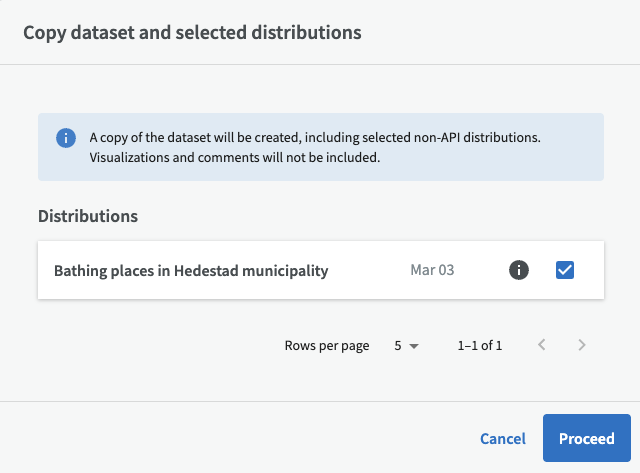Go to previous page with left chevron
Image resolution: width=640 pixels, height=473 pixels.
[x=542, y=345]
